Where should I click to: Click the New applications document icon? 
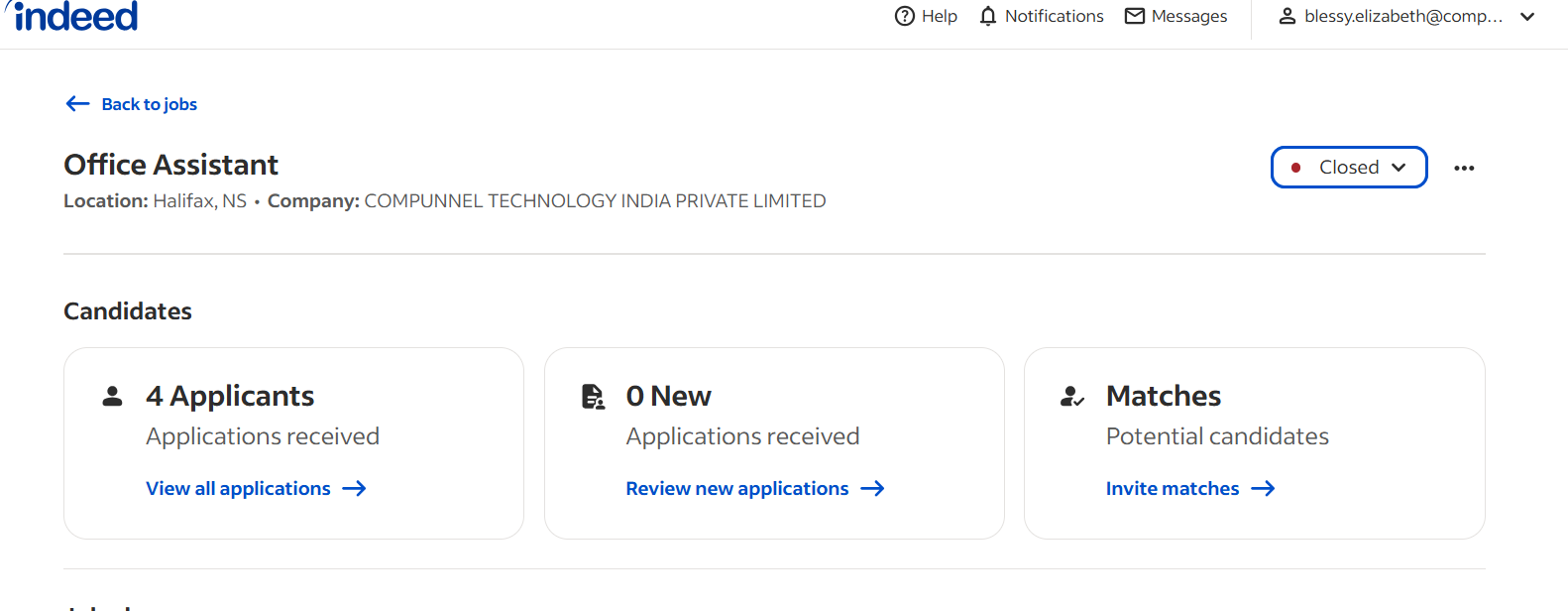point(593,397)
